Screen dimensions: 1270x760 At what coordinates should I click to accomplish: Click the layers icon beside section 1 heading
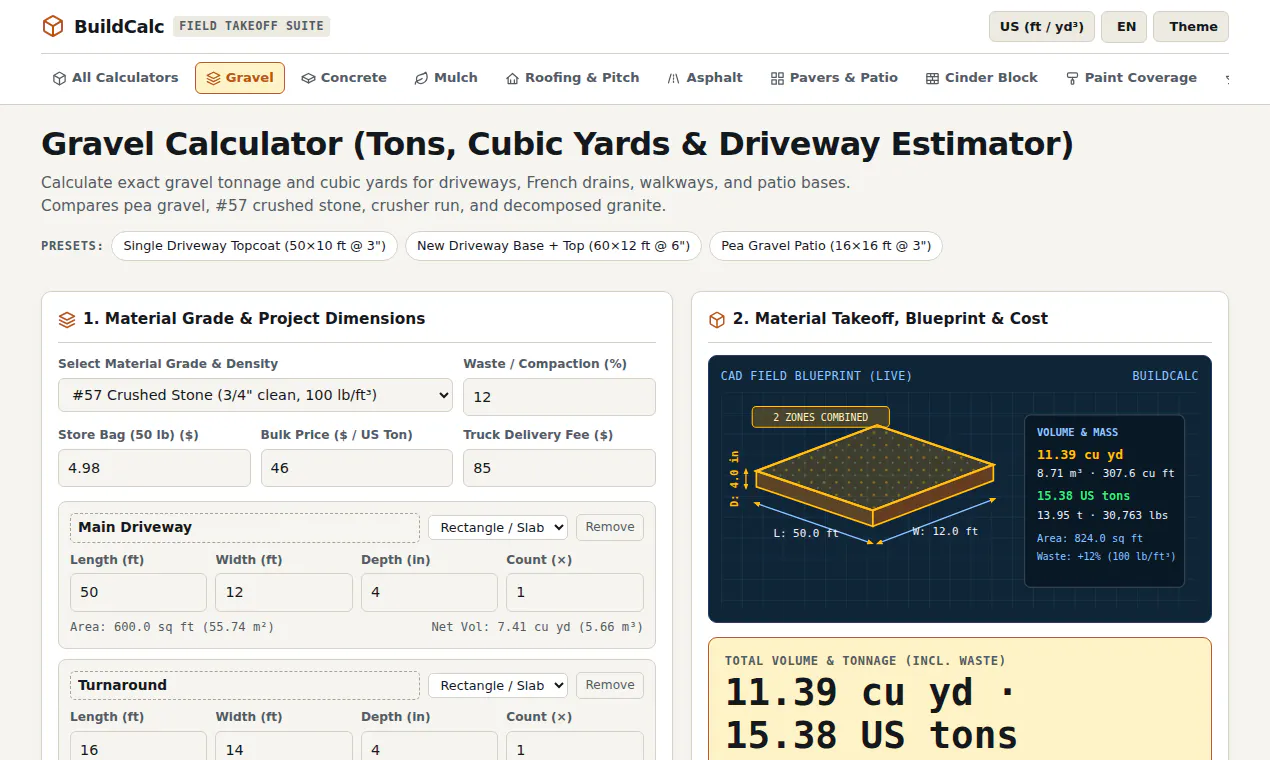click(67, 319)
